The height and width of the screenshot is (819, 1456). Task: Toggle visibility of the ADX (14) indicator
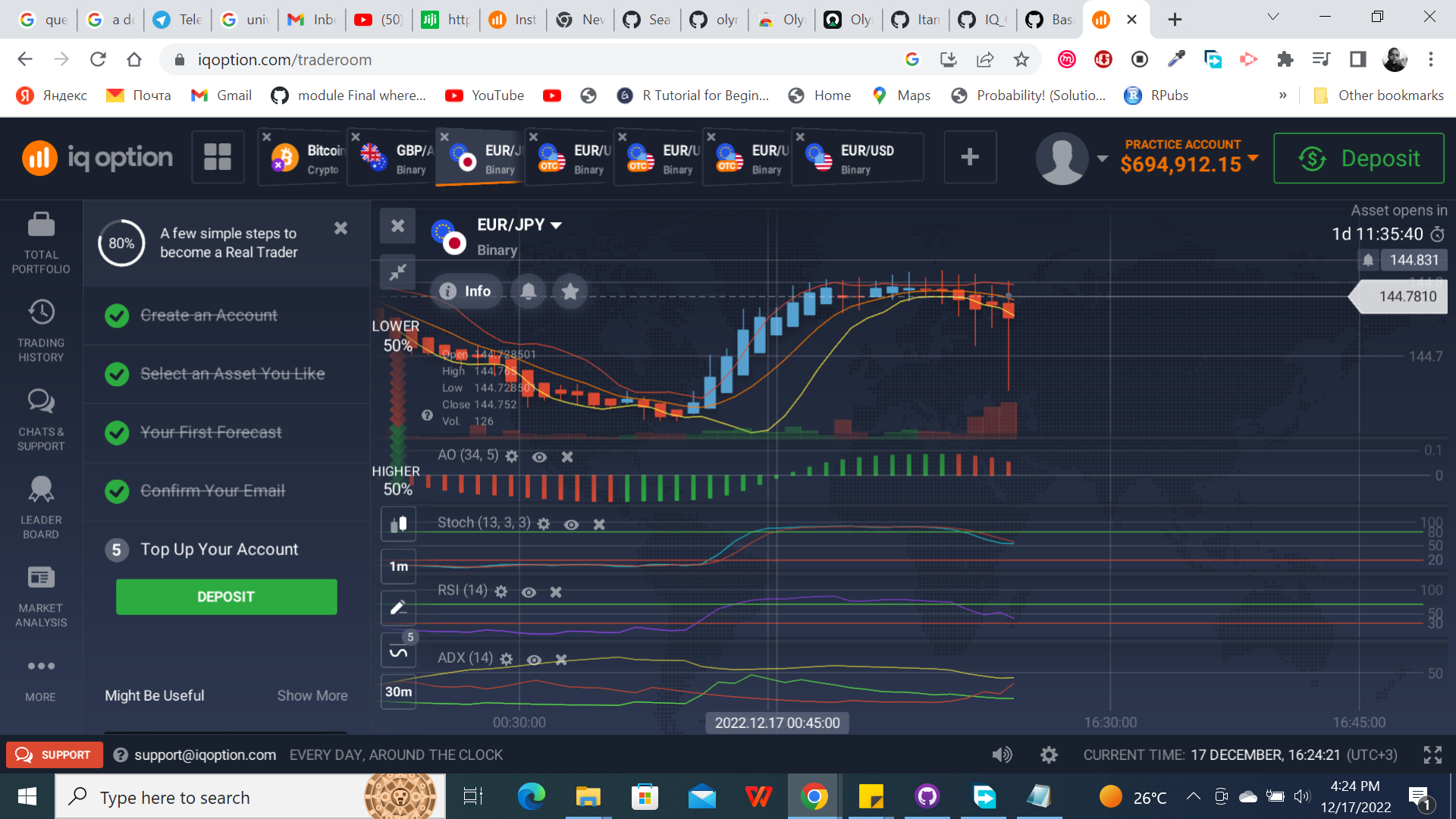coord(534,660)
